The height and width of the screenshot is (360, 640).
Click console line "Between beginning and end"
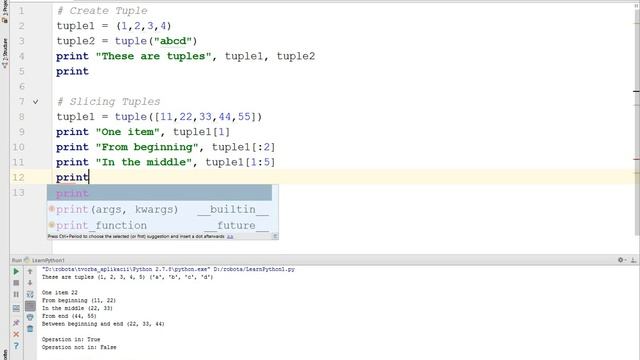(x=103, y=324)
